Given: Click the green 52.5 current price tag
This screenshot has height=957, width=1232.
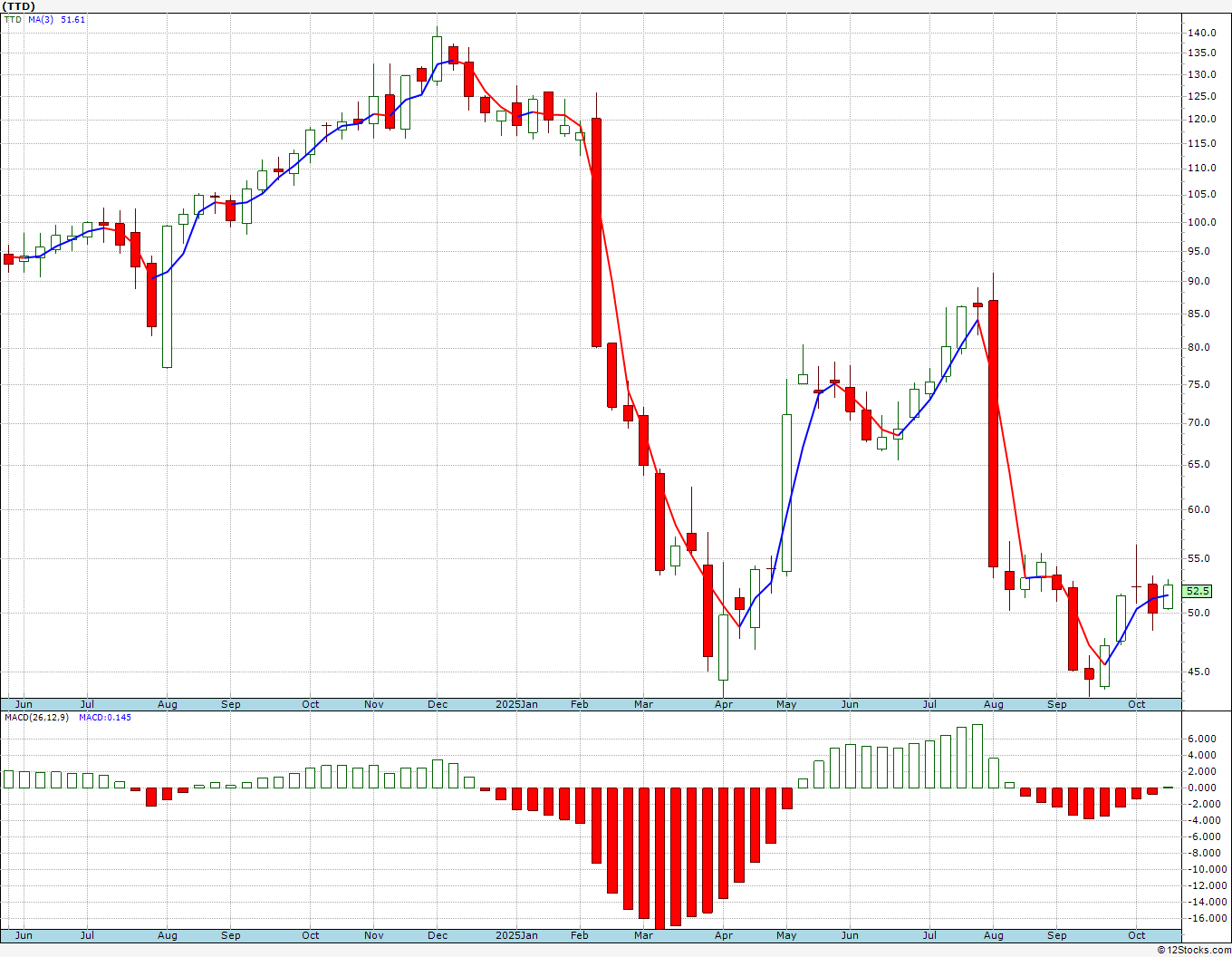Looking at the screenshot, I should tap(1198, 591).
